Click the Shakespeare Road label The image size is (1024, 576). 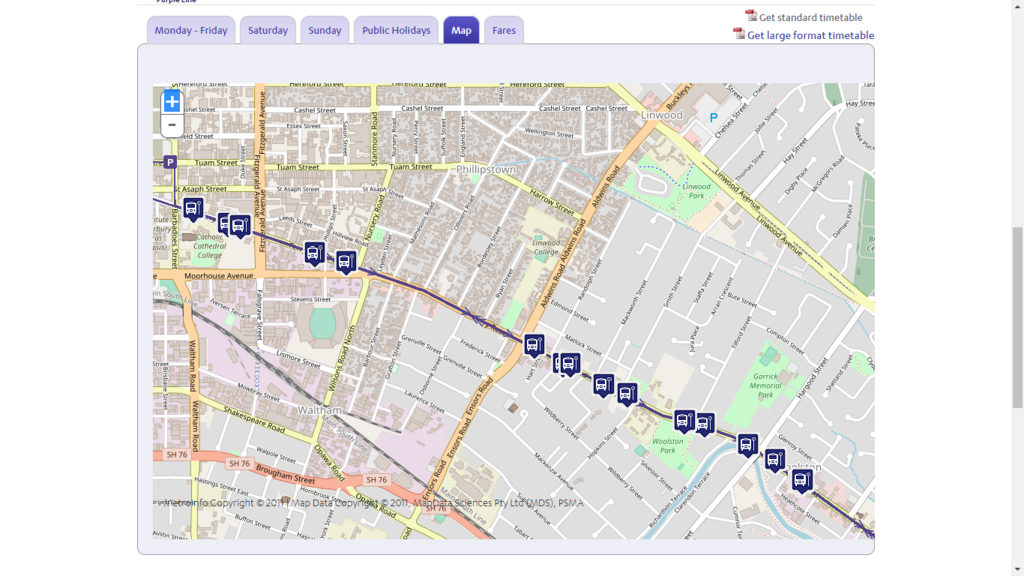coord(254,419)
